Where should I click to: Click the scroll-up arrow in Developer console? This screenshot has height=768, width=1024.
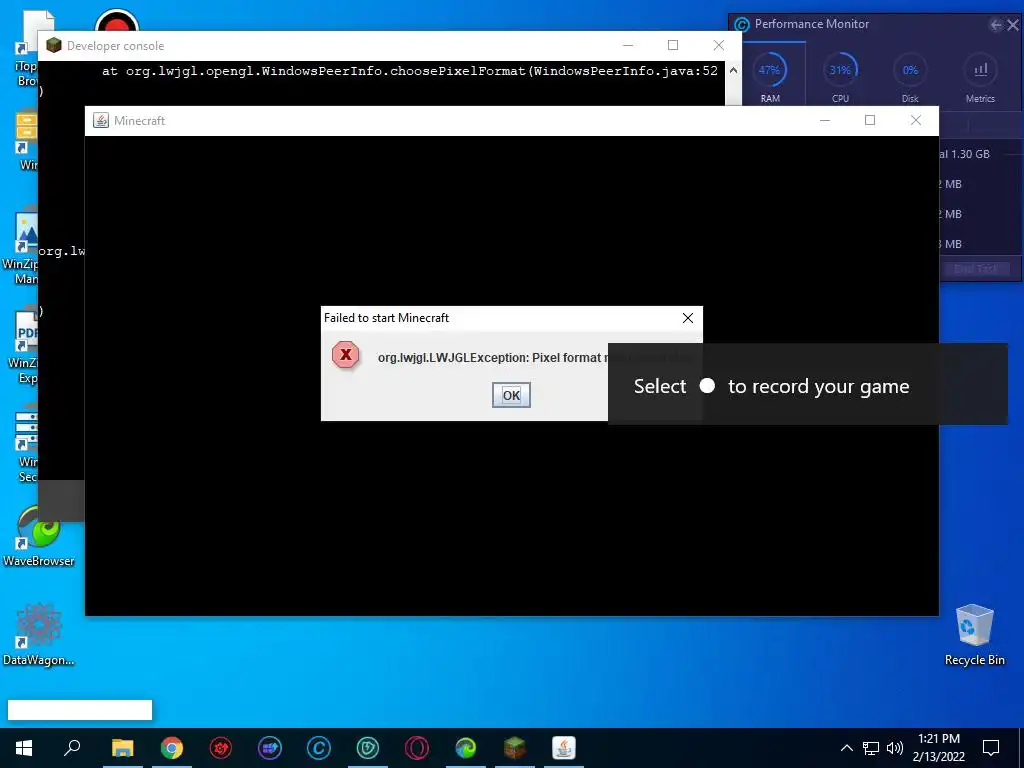point(733,71)
